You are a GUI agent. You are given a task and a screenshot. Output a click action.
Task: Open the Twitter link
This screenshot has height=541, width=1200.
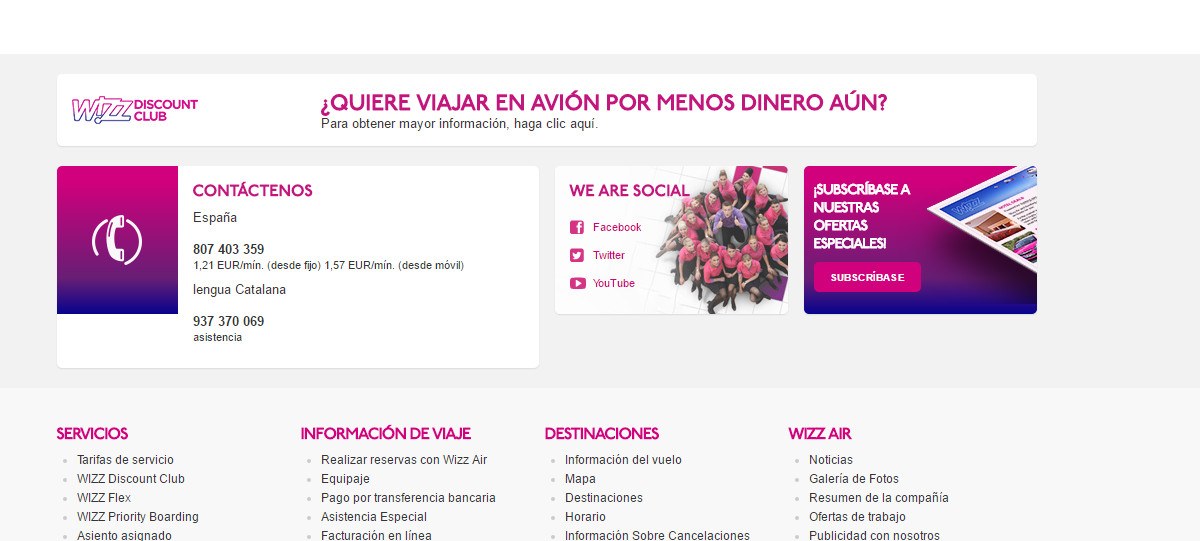[x=609, y=255]
